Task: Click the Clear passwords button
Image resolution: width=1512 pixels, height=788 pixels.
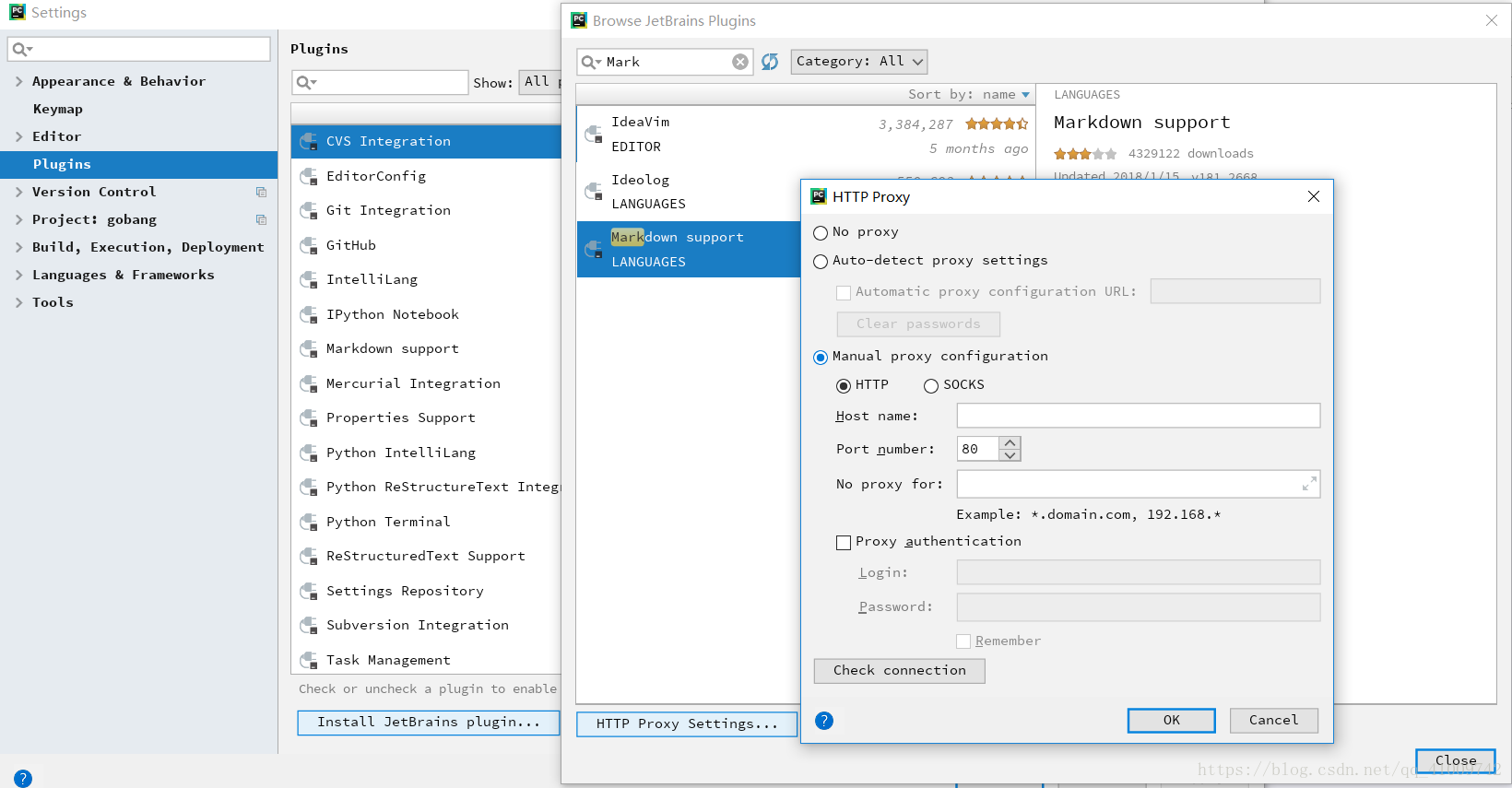Action: [x=918, y=324]
